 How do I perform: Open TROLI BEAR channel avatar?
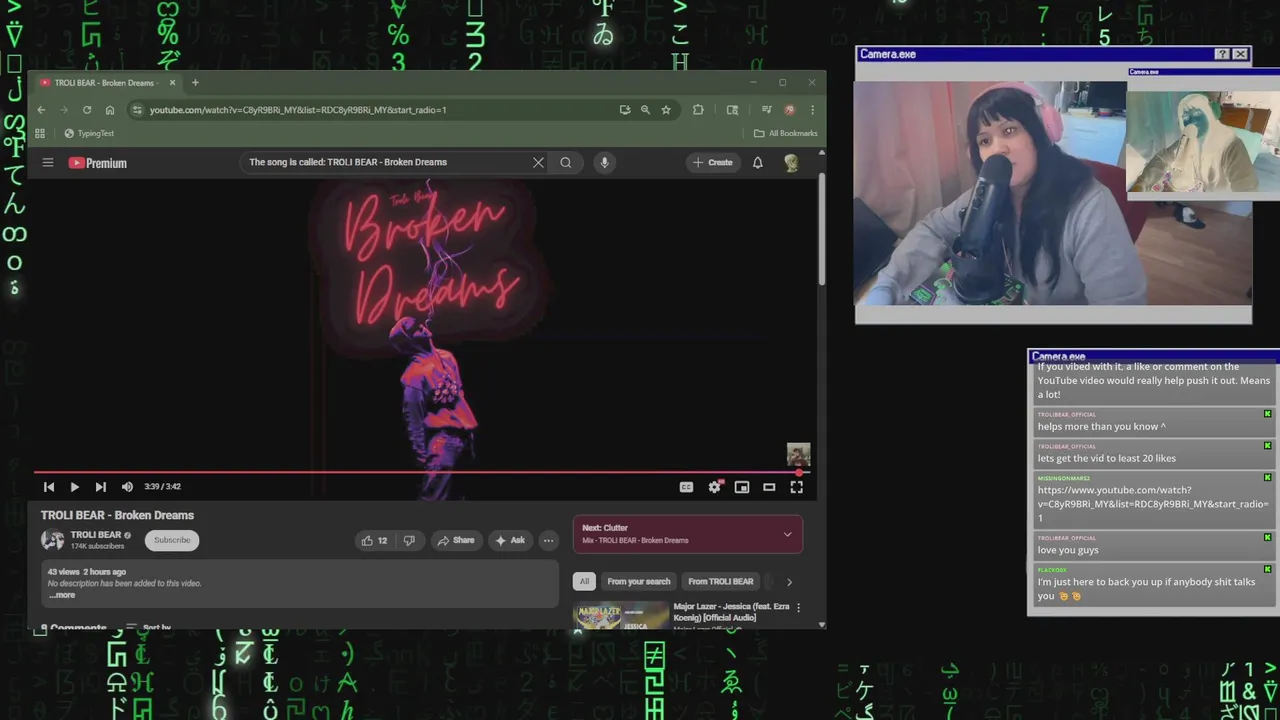52,540
